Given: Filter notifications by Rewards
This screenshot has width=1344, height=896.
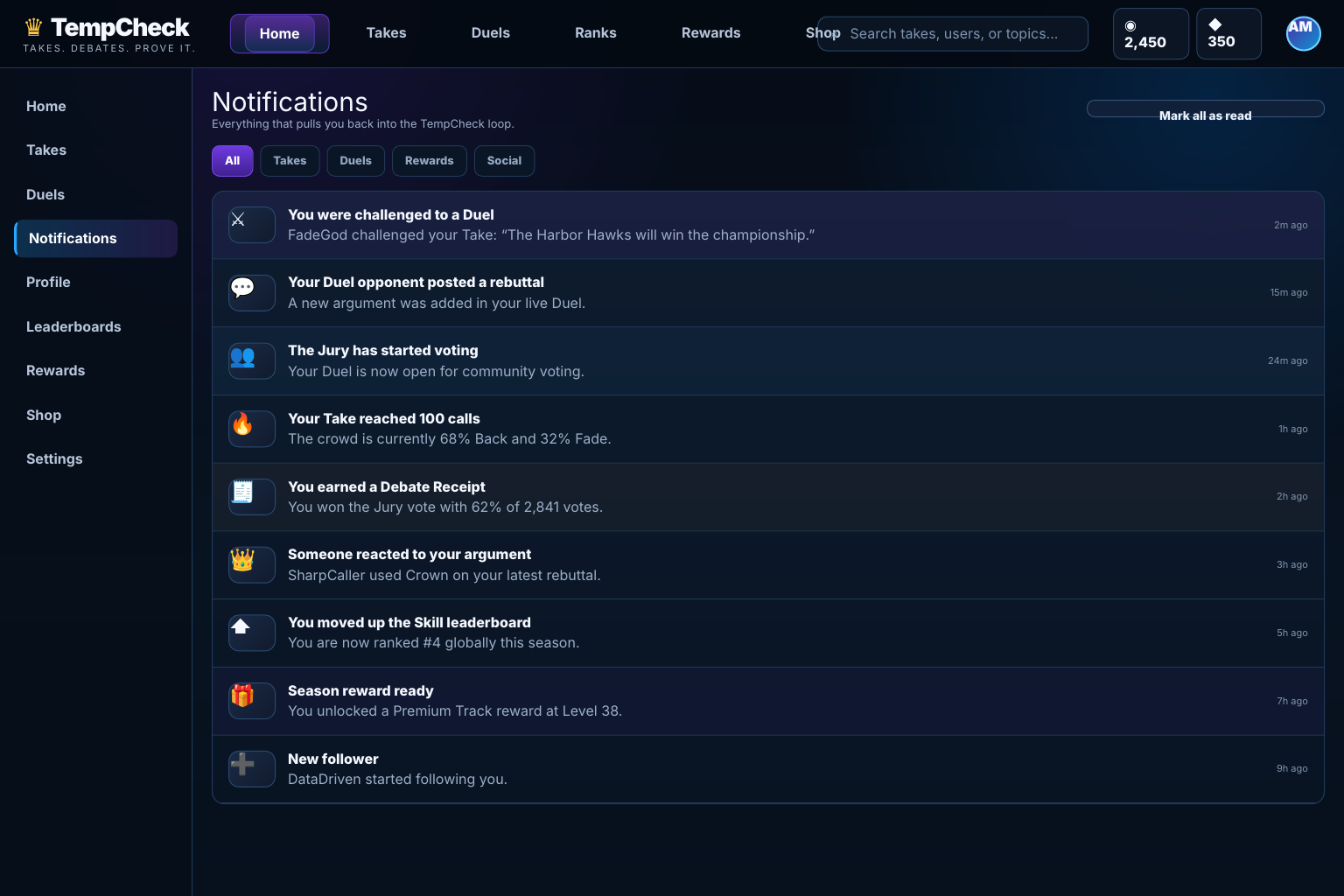Looking at the screenshot, I should coord(429,161).
